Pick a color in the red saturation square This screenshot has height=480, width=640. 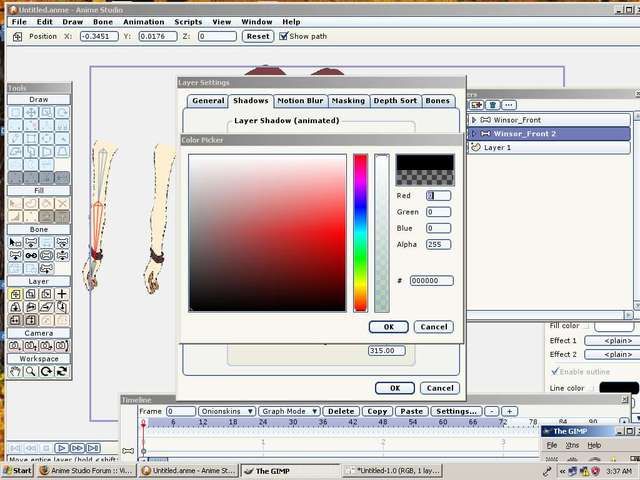click(267, 233)
